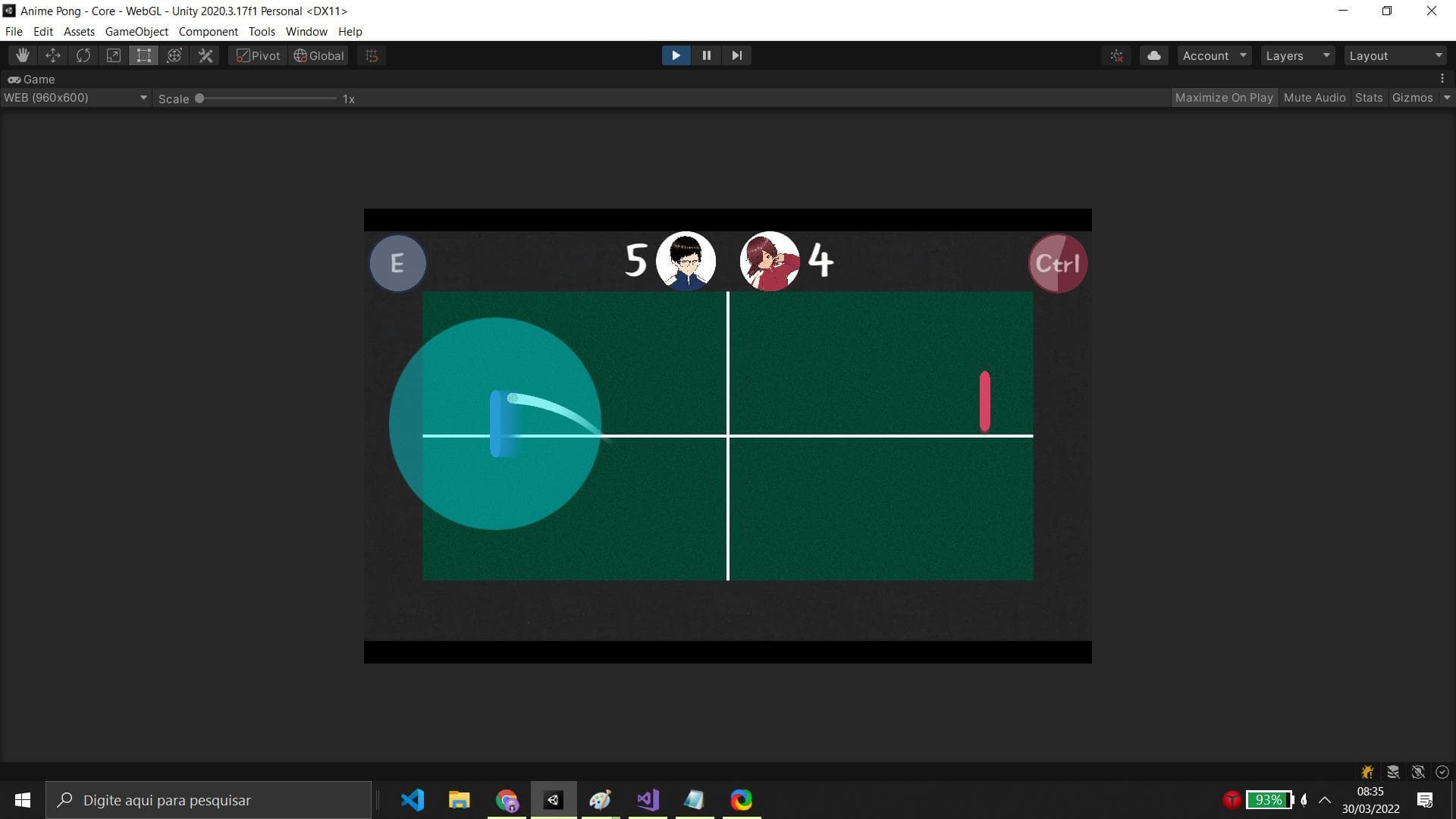Click the cloud services icon
This screenshot has height=819, width=1456.
click(1153, 55)
